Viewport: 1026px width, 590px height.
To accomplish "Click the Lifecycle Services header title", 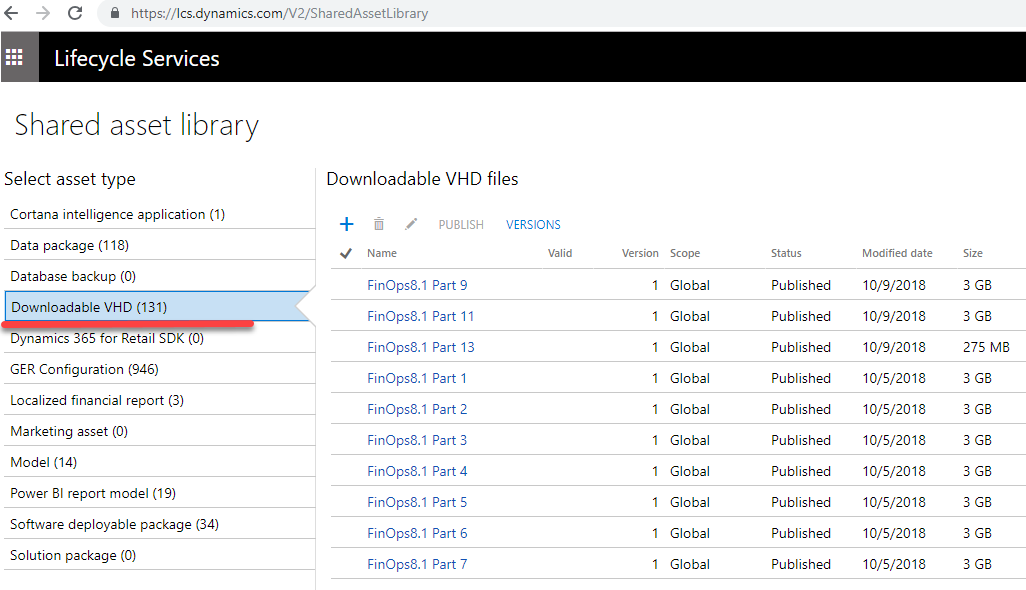I will click(137, 58).
